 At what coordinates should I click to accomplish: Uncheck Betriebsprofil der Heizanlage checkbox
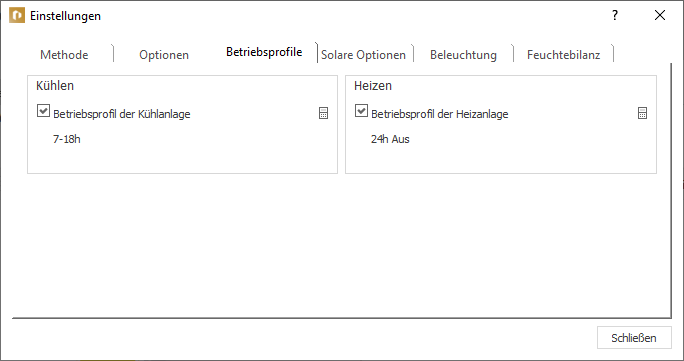pyautogui.click(x=361, y=111)
